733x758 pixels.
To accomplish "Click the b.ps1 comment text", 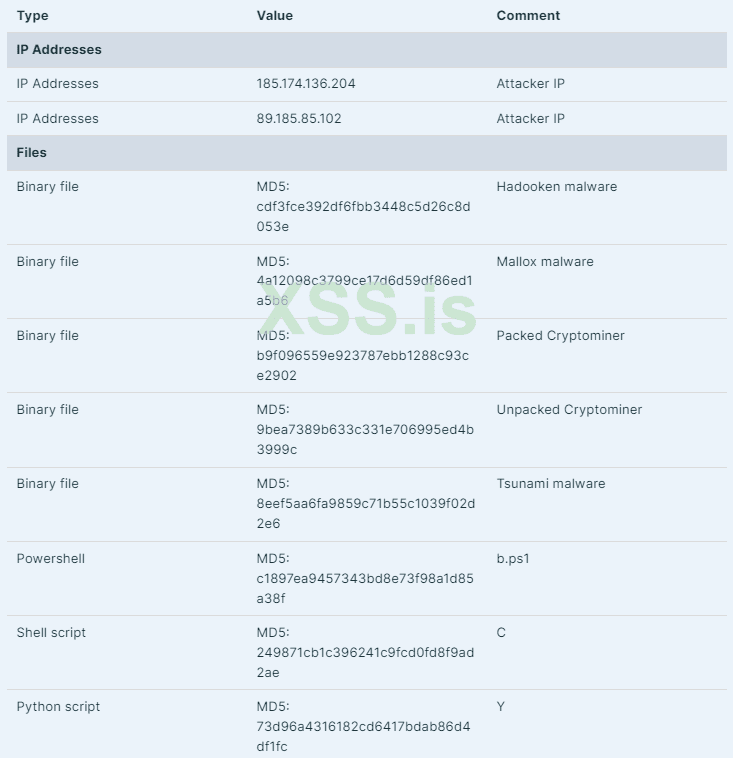I will click(x=513, y=559).
